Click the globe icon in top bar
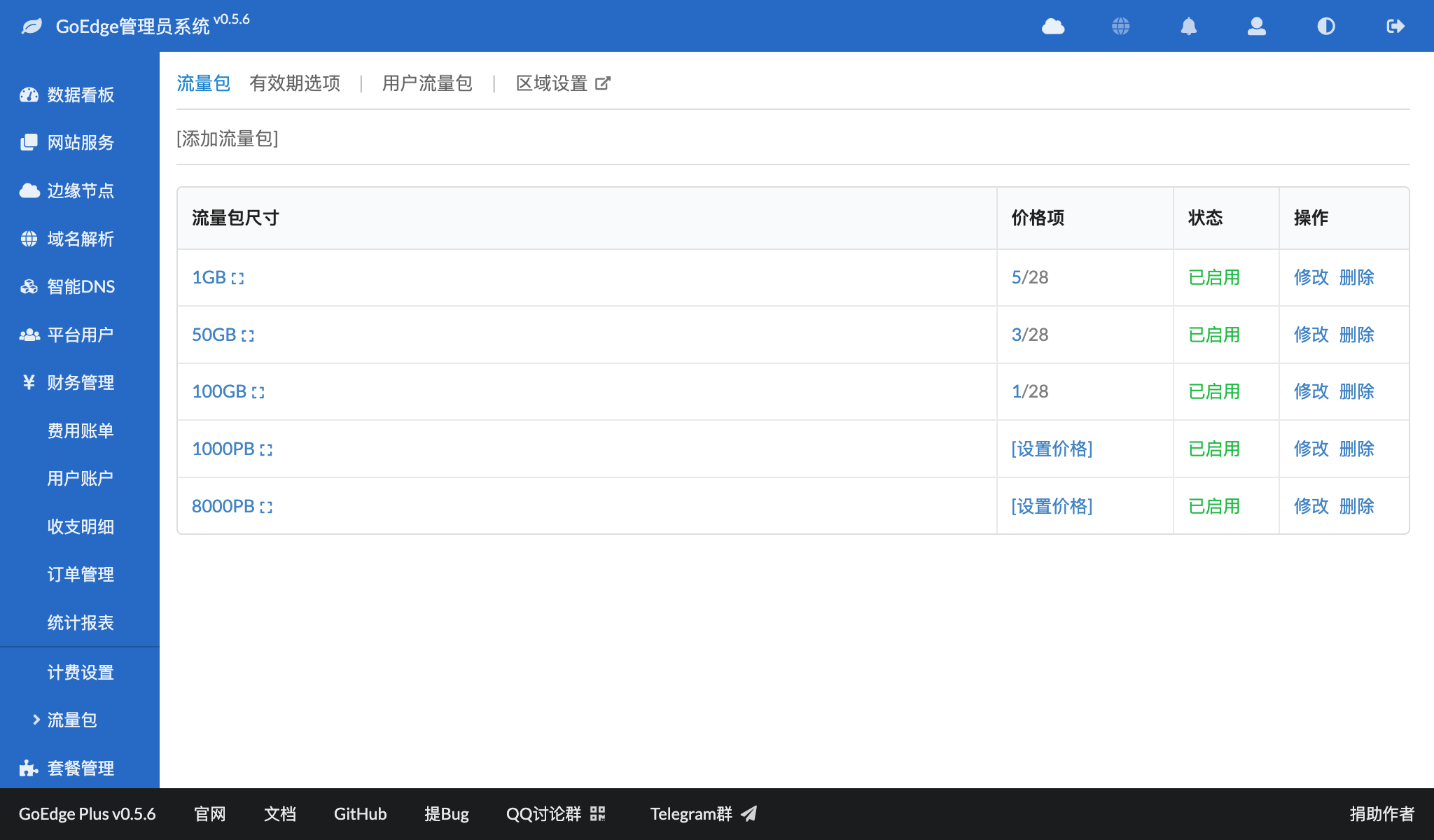The height and width of the screenshot is (840, 1434). 1121,27
